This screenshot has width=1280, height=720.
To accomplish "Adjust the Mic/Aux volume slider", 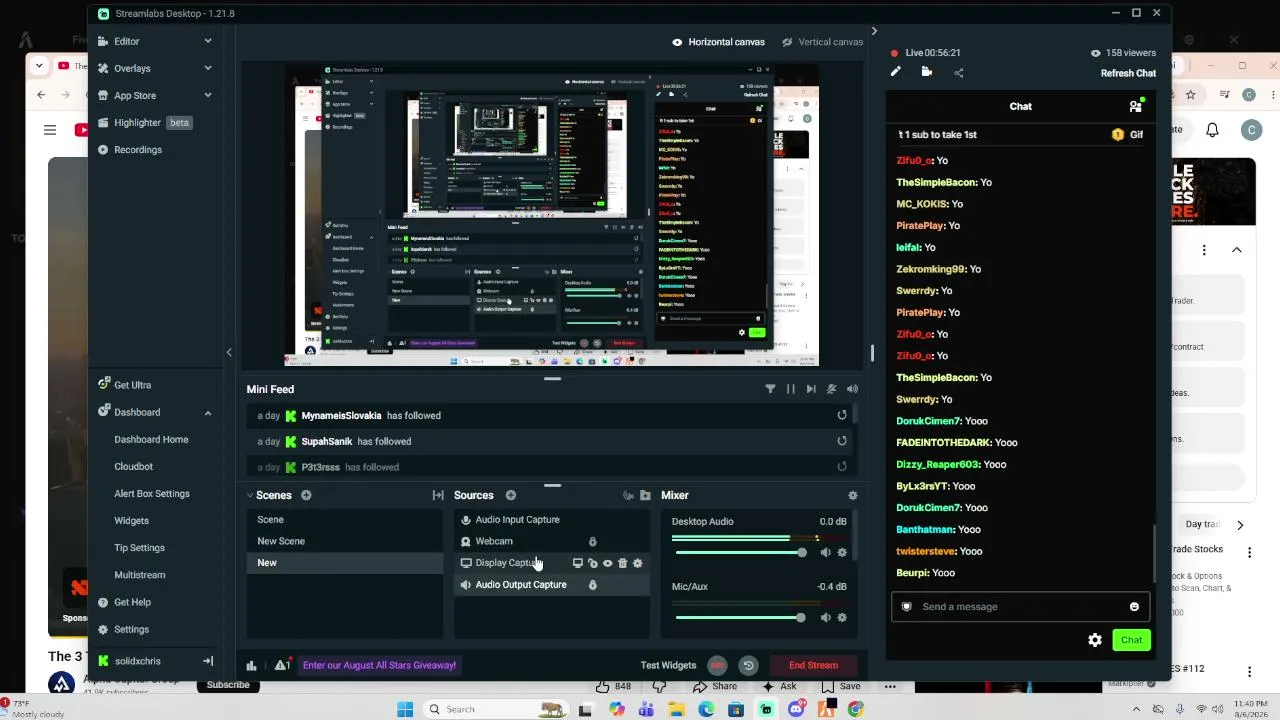I will pos(741,617).
